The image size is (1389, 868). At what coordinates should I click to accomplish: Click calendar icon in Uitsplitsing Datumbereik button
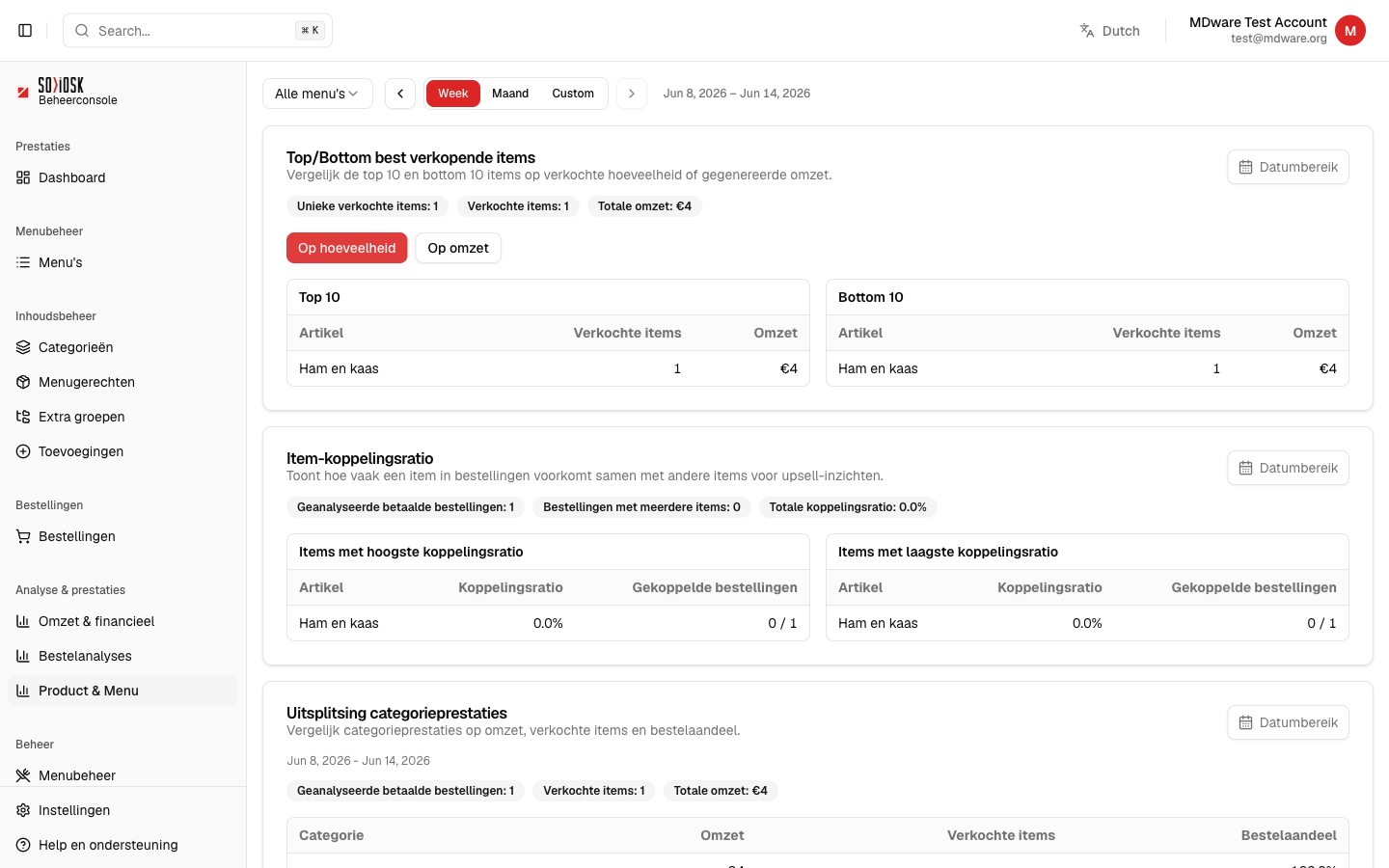pos(1246,722)
